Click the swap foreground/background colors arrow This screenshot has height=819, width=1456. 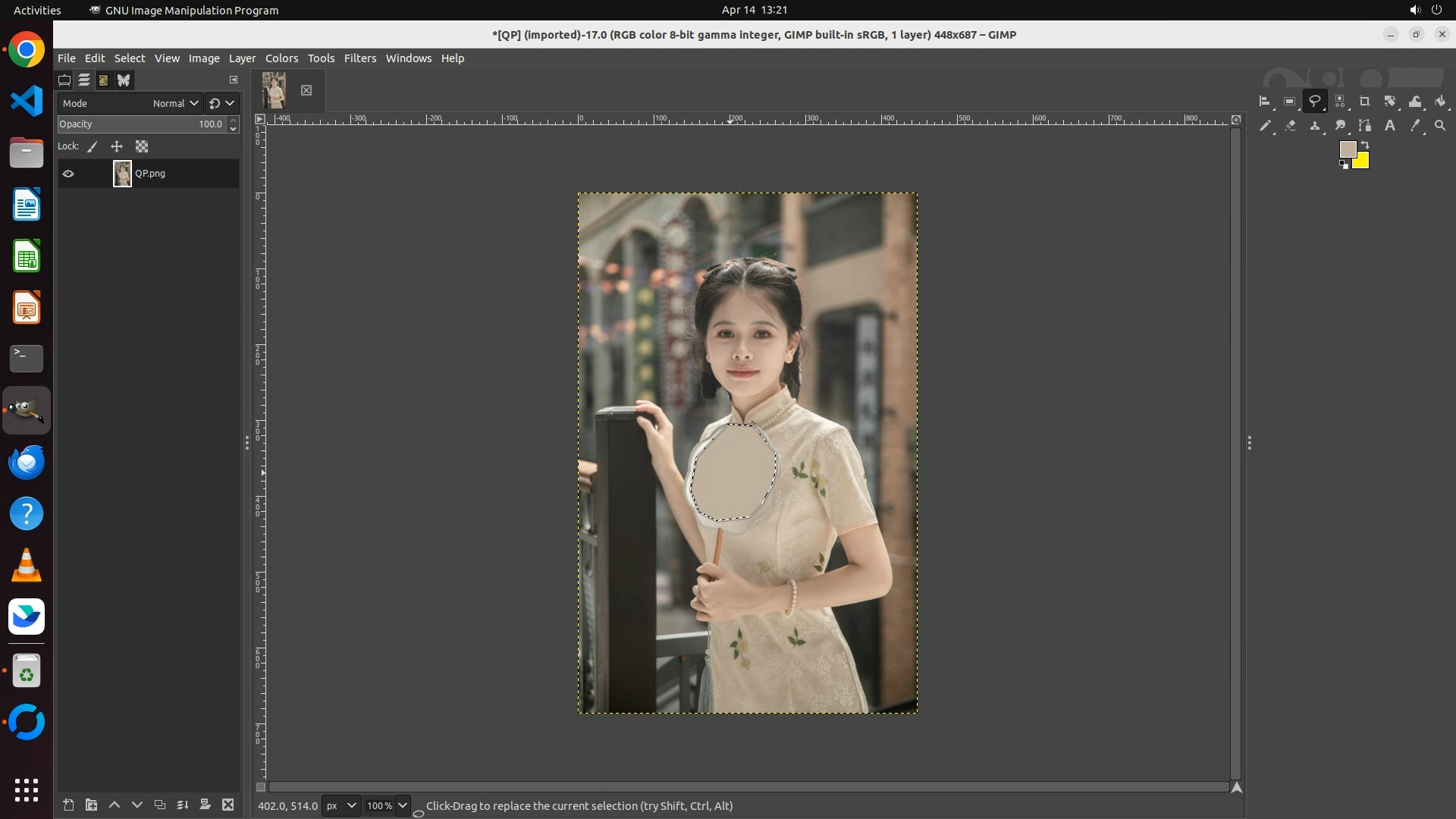(x=1365, y=144)
